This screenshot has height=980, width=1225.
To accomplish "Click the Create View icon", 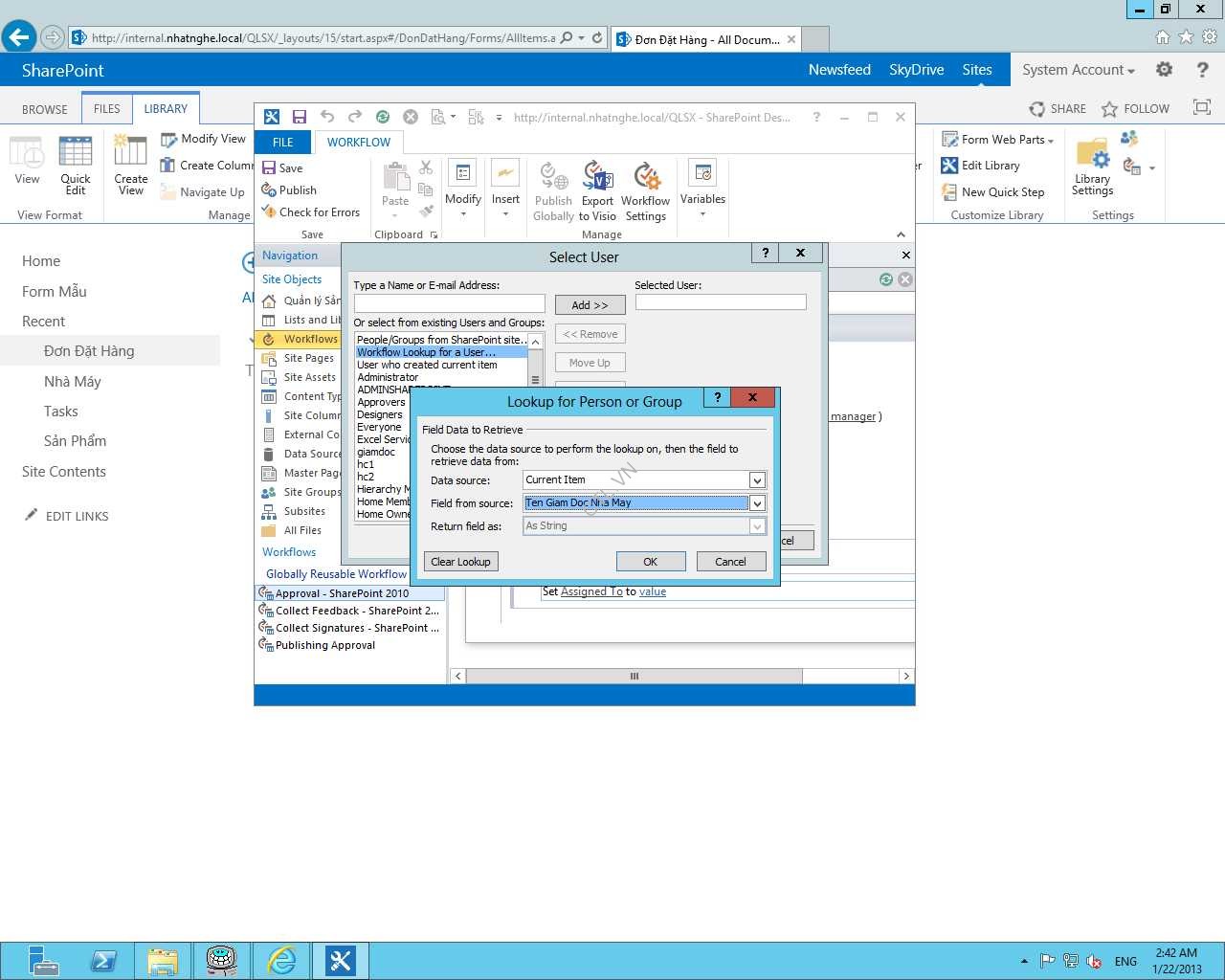I will click(131, 165).
